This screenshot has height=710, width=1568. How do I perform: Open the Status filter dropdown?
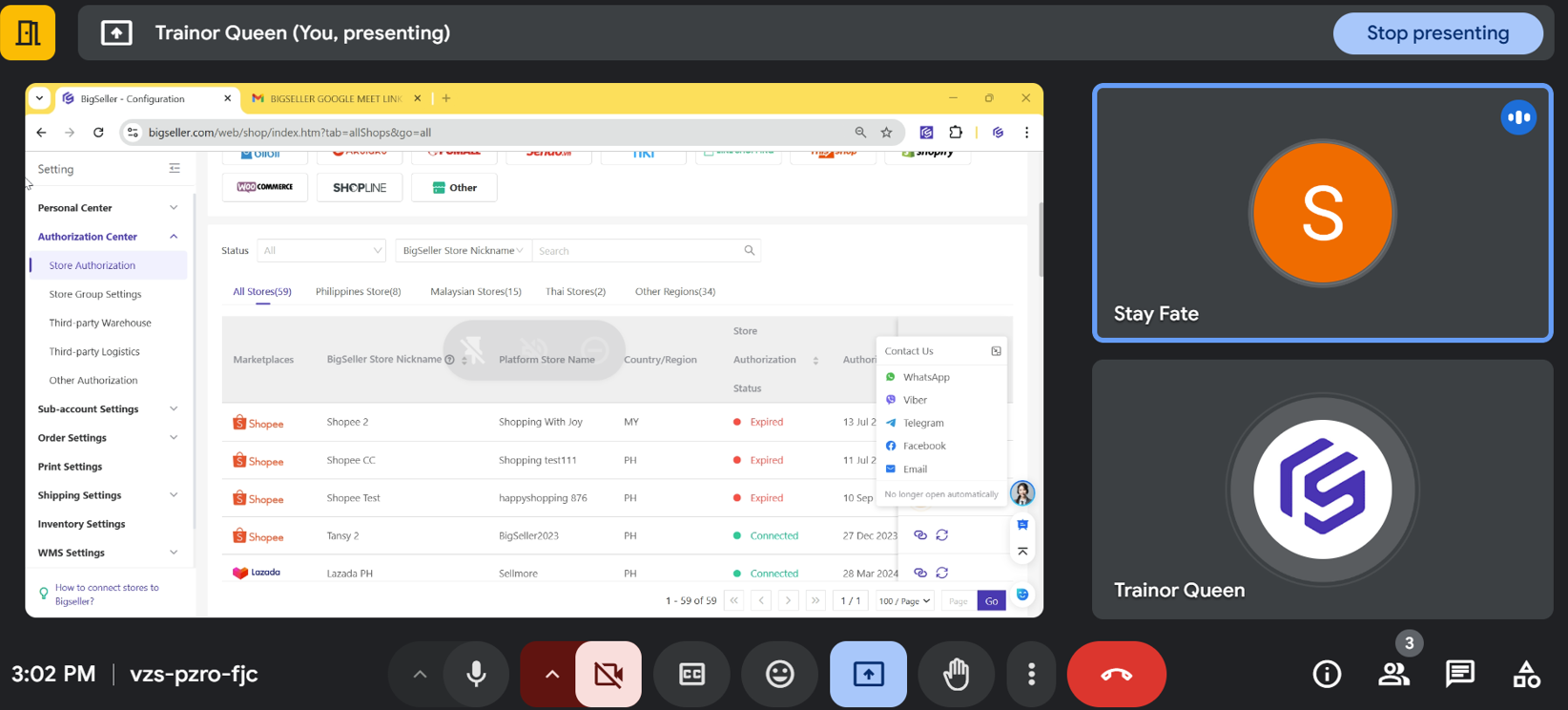(x=321, y=251)
